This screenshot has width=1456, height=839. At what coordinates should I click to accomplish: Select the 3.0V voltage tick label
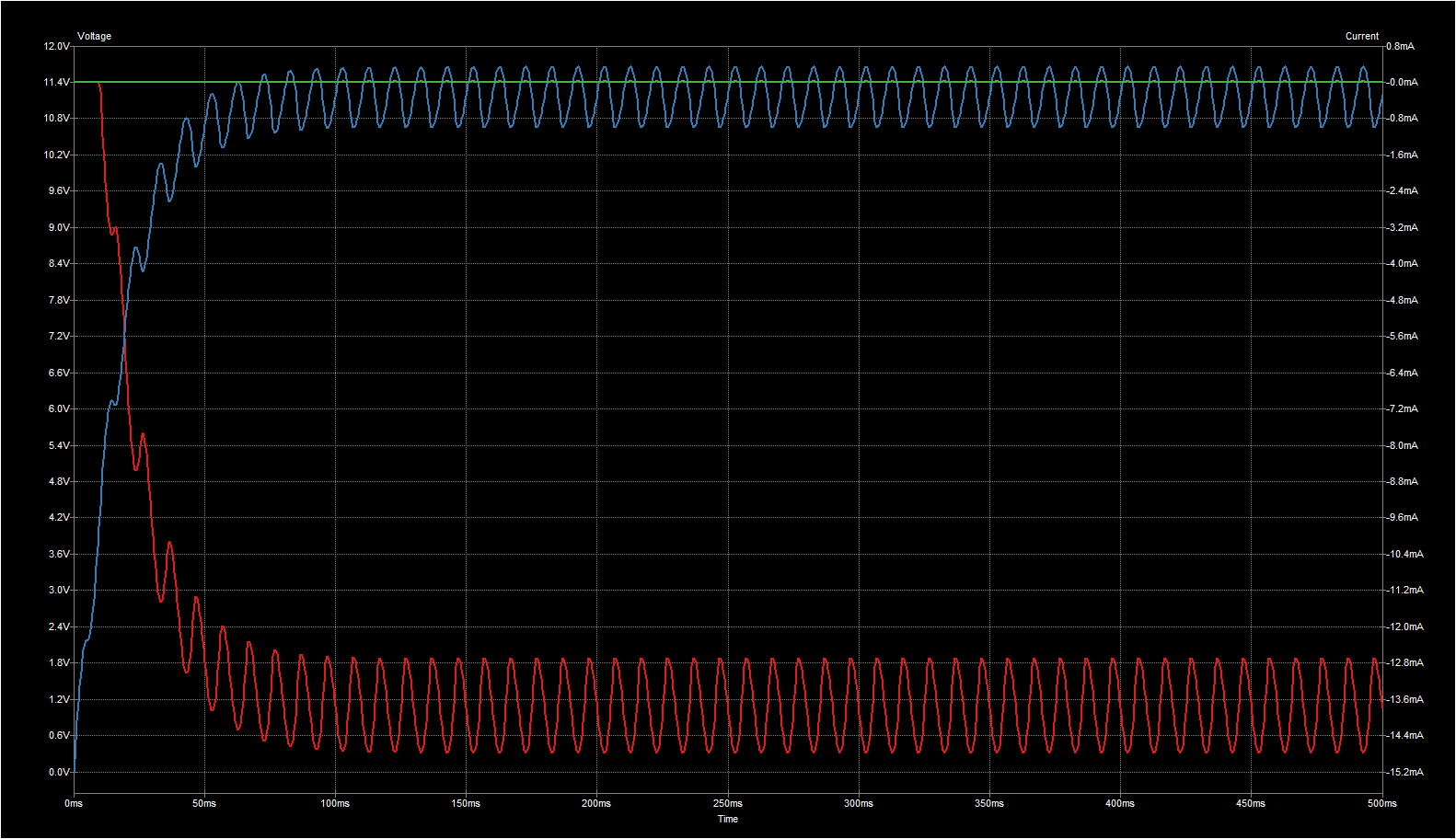point(58,590)
